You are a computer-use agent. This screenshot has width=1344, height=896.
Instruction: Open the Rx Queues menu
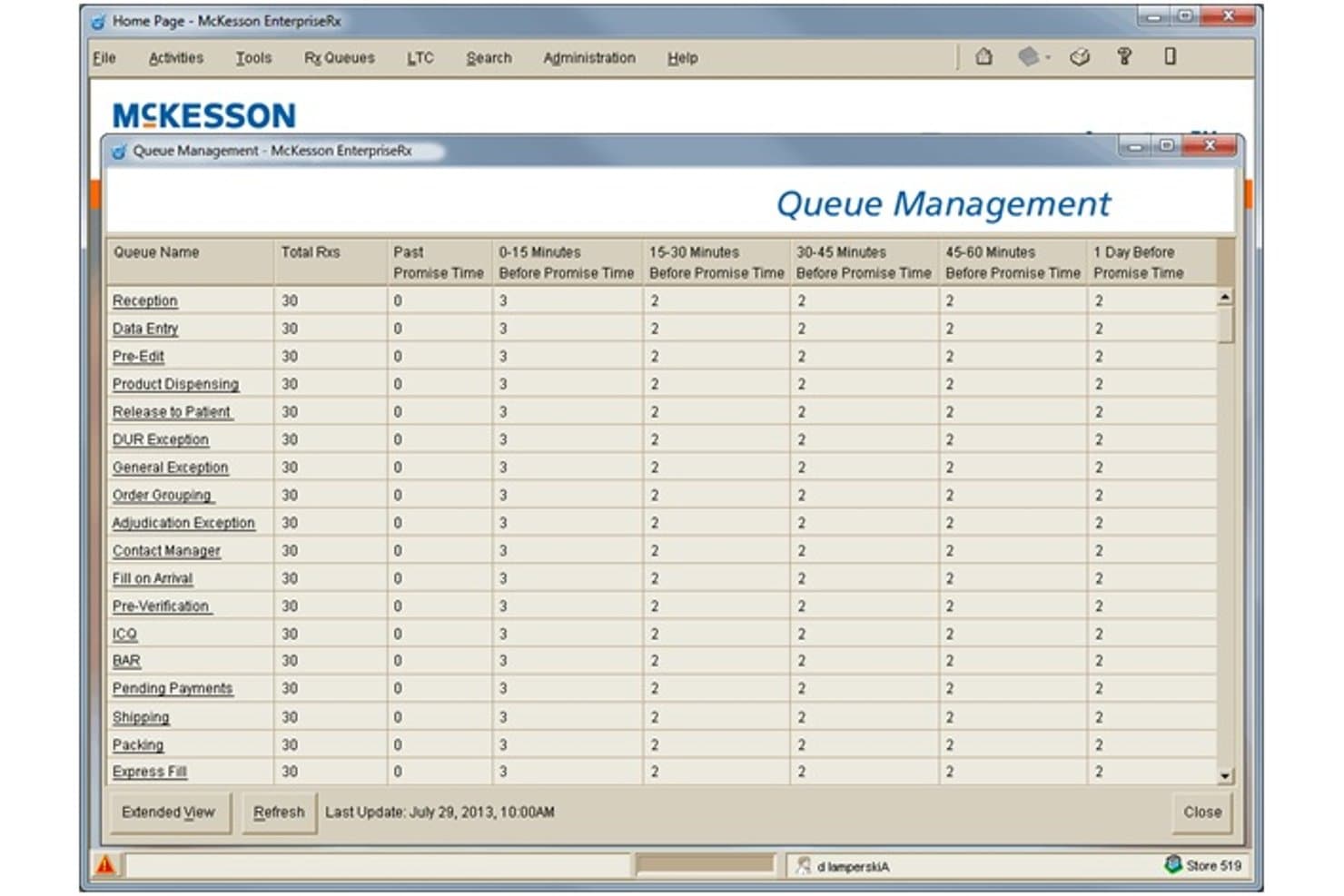339,58
